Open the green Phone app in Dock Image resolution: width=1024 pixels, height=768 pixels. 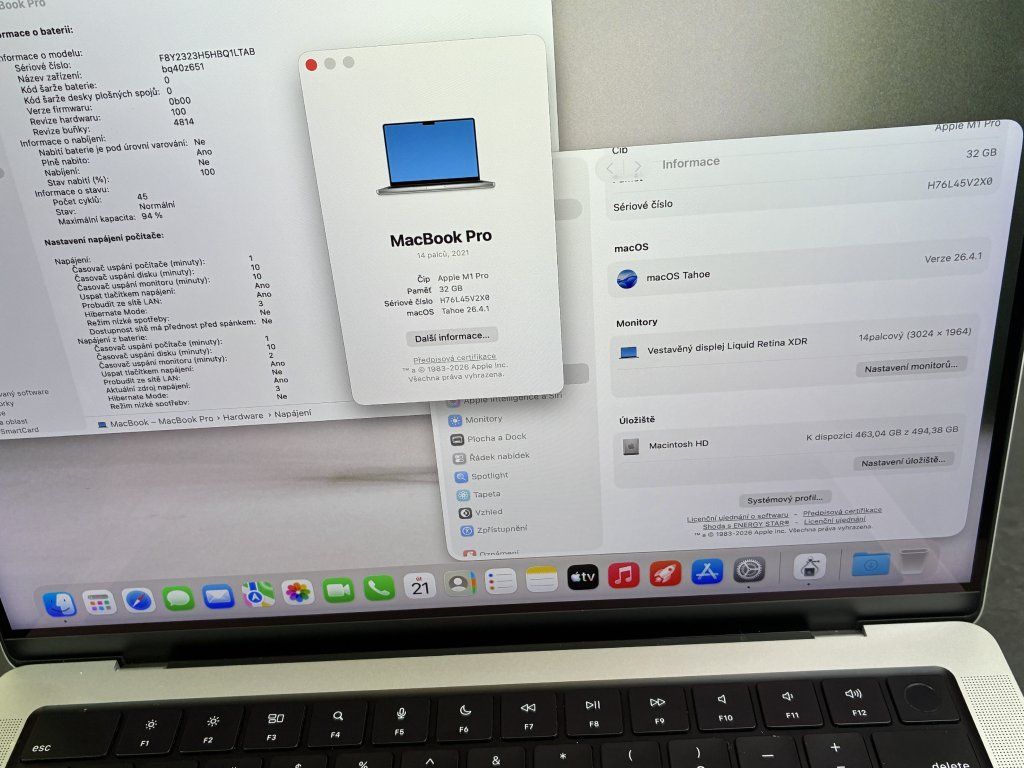(379, 588)
